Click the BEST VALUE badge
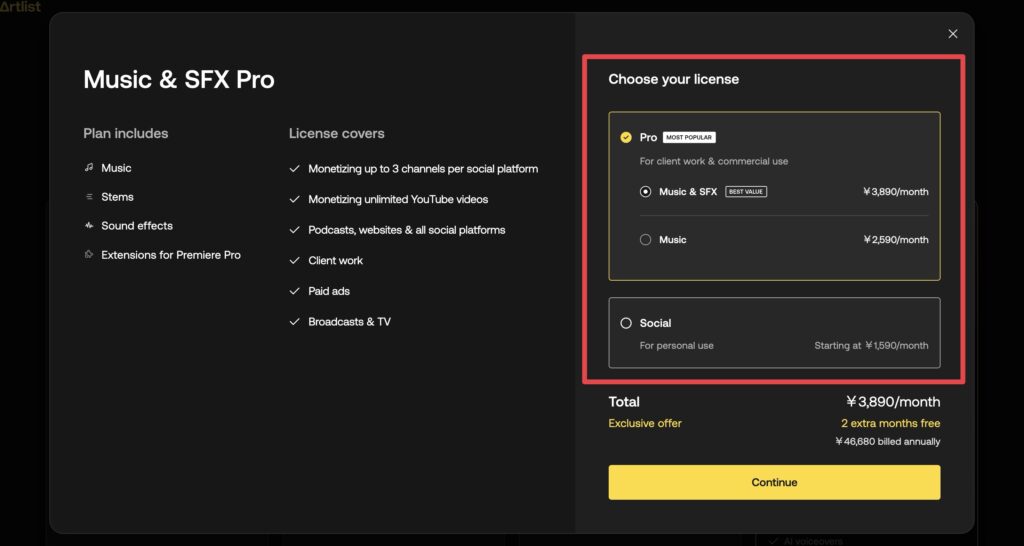Image resolution: width=1024 pixels, height=546 pixels. click(746, 192)
